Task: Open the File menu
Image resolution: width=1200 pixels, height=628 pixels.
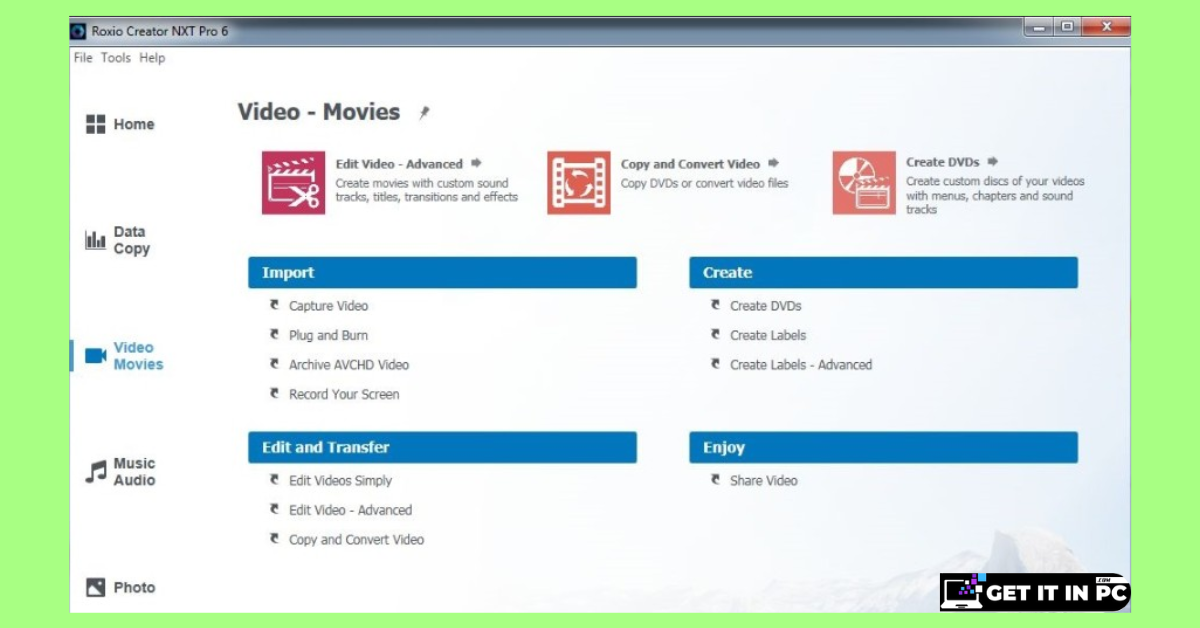Action: pyautogui.click(x=83, y=58)
